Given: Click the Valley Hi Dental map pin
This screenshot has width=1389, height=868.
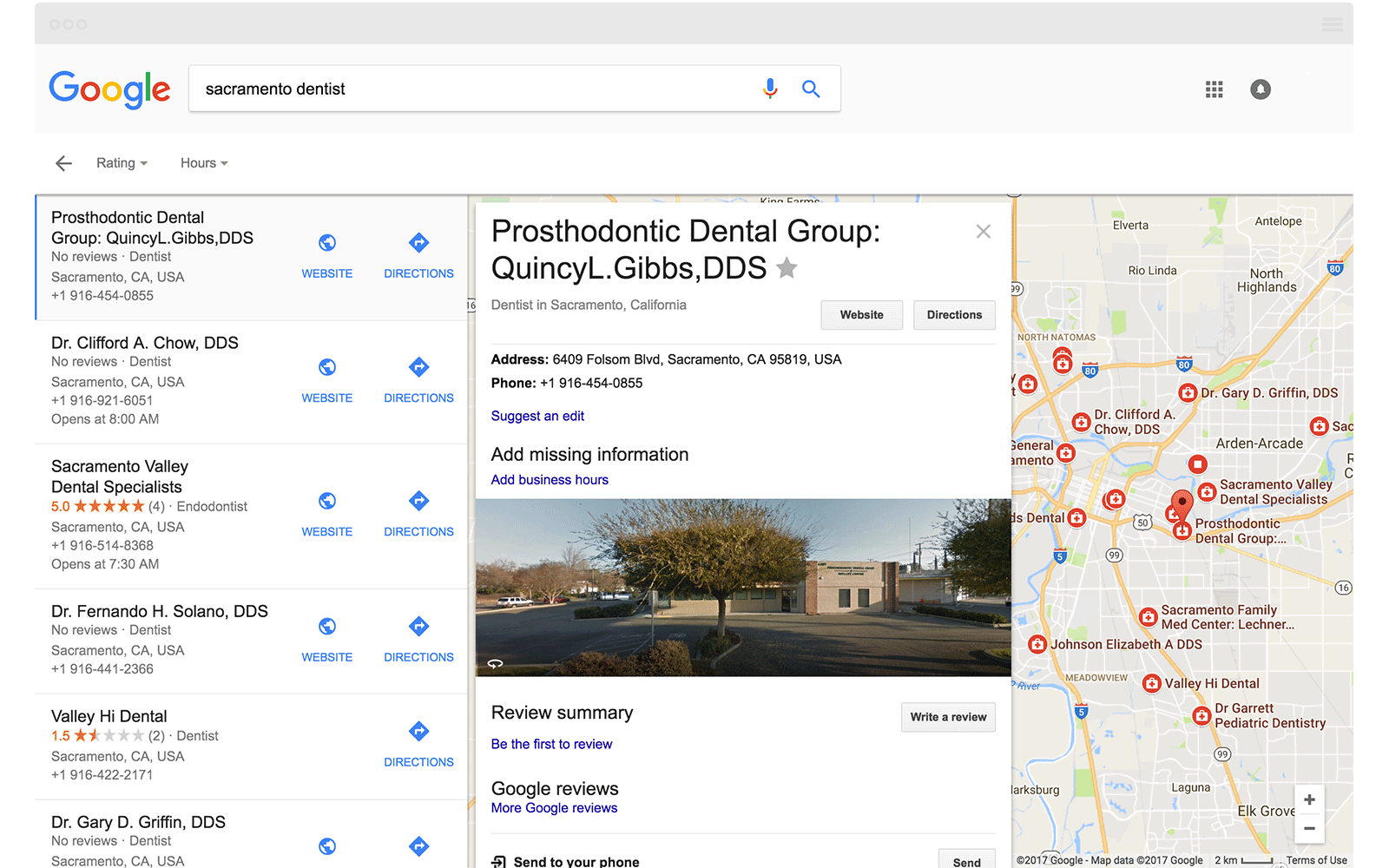Looking at the screenshot, I should 1152,684.
